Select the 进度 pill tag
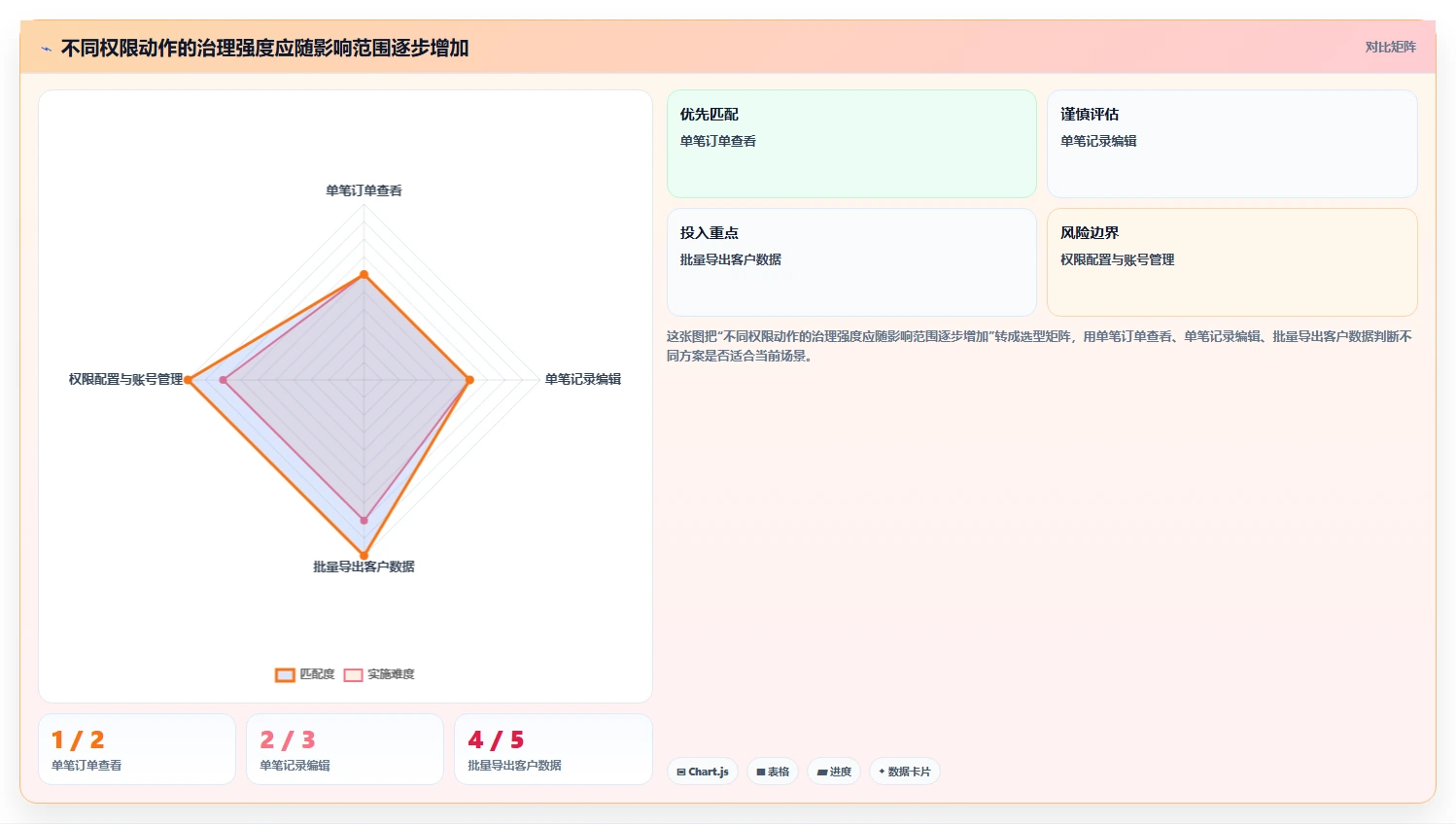Image resolution: width=1456 pixels, height=824 pixels. tap(834, 772)
